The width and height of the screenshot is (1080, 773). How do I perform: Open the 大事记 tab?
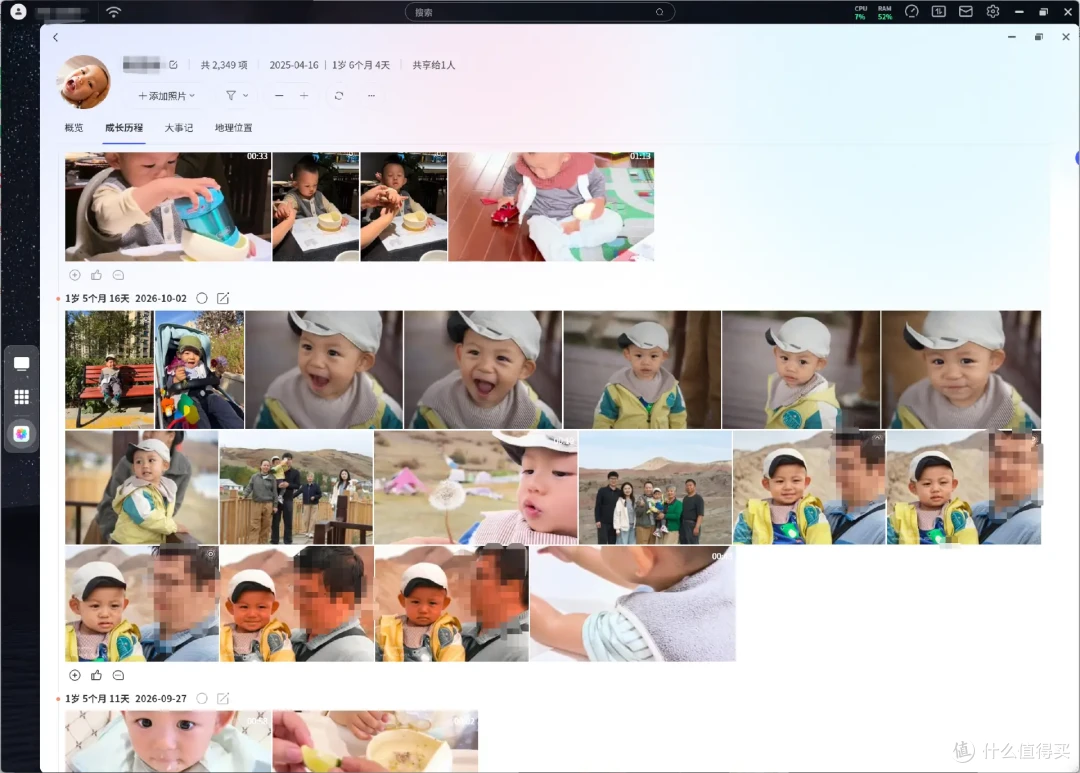coord(179,127)
